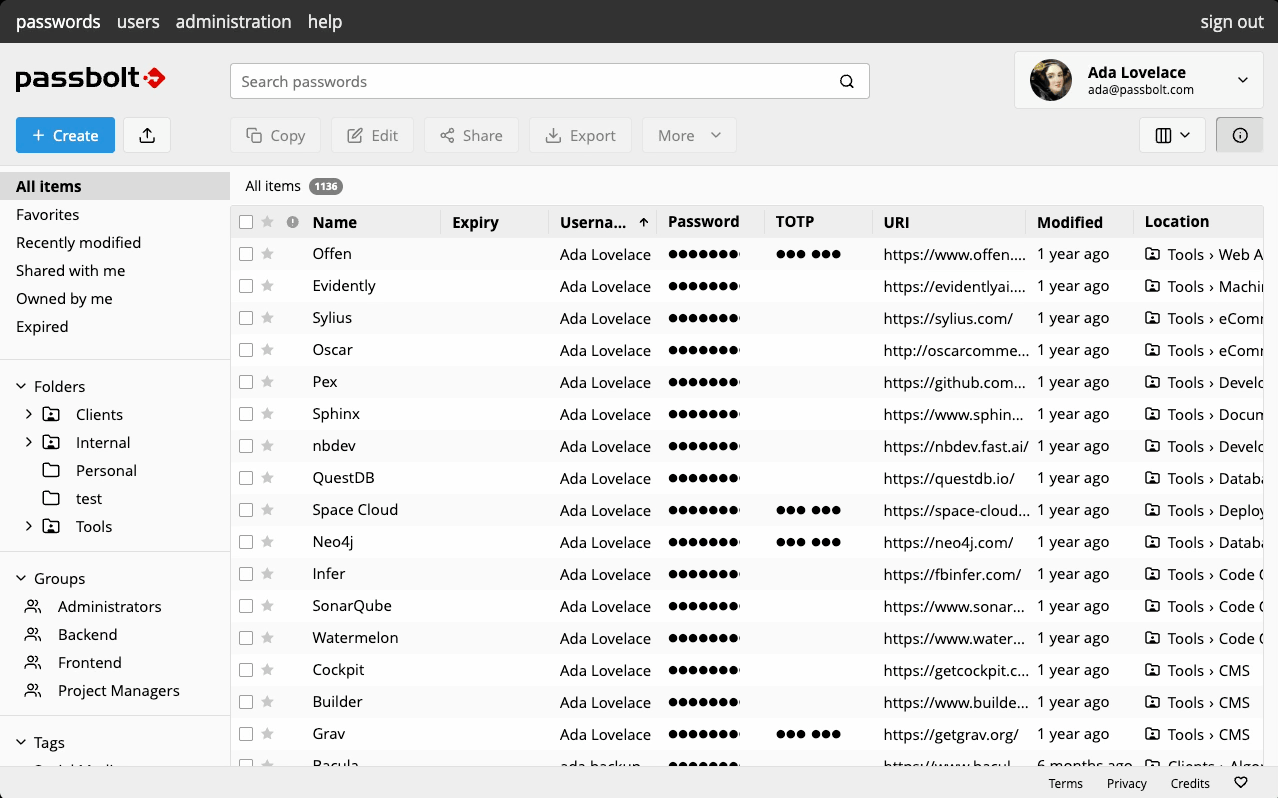Open the users top menu
This screenshot has height=798, width=1278.
click(x=138, y=21)
